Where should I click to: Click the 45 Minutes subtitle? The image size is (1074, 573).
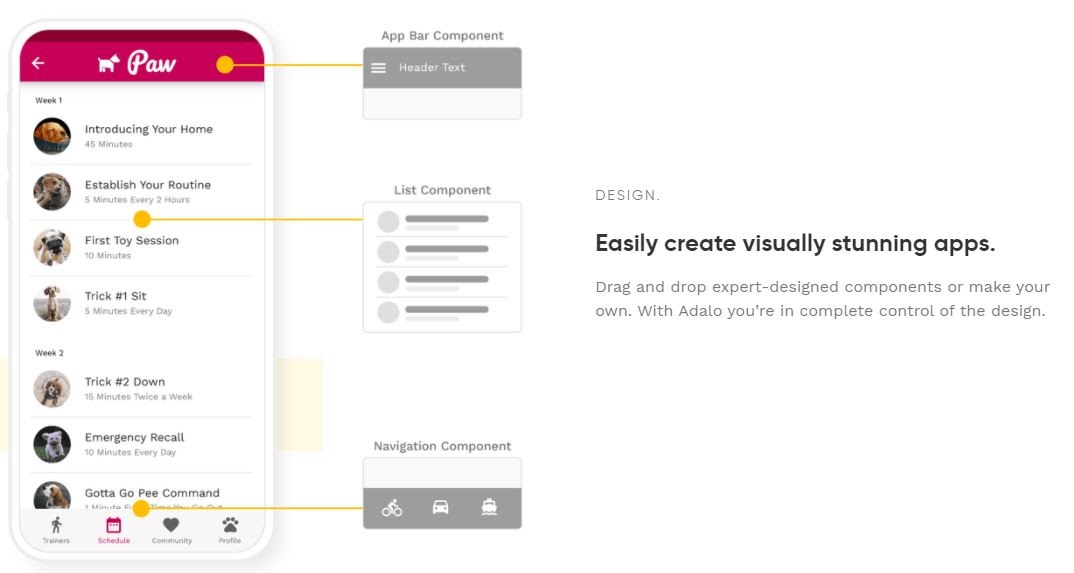point(108,144)
